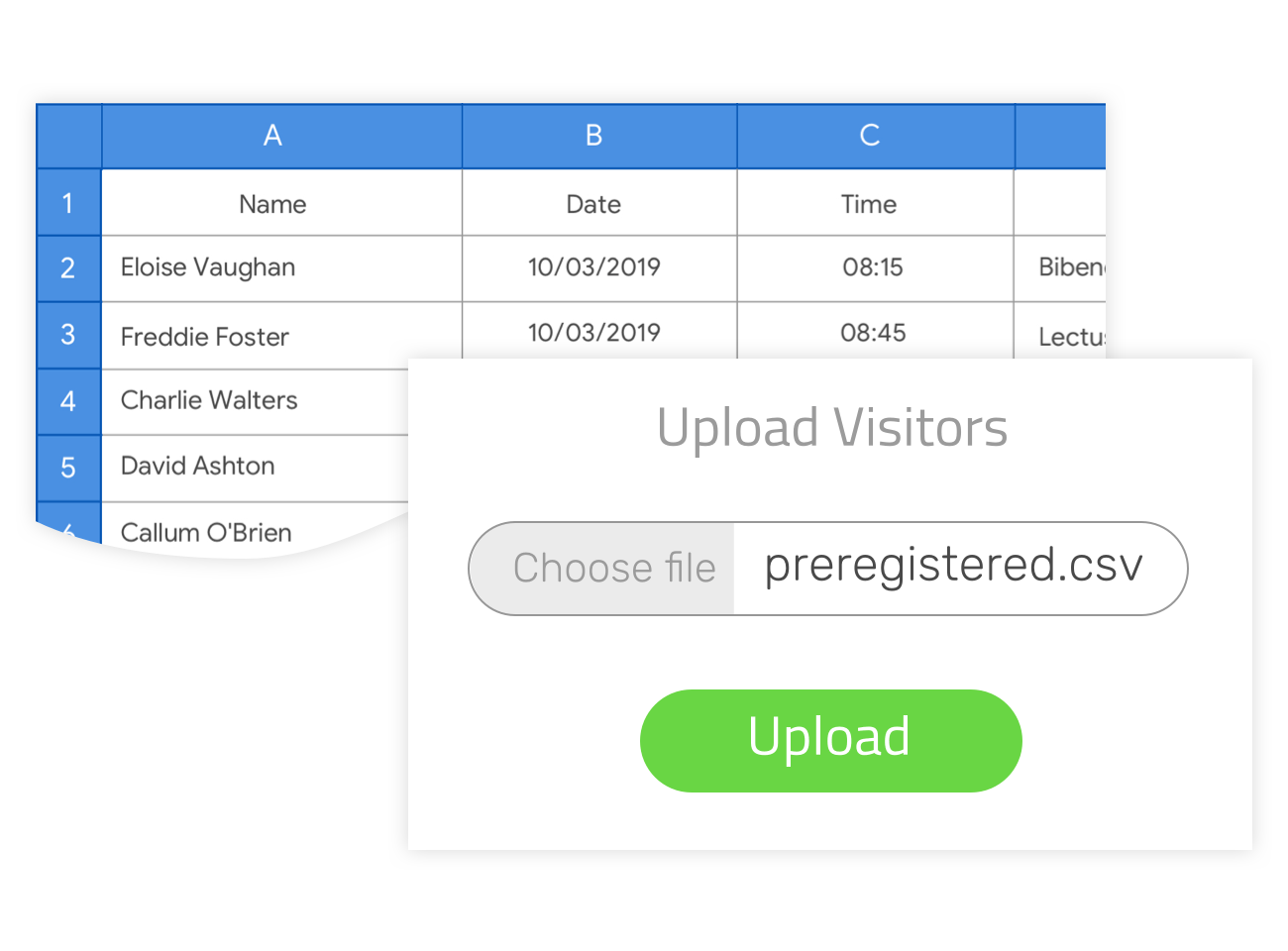Click the Choose file button

tap(601, 569)
